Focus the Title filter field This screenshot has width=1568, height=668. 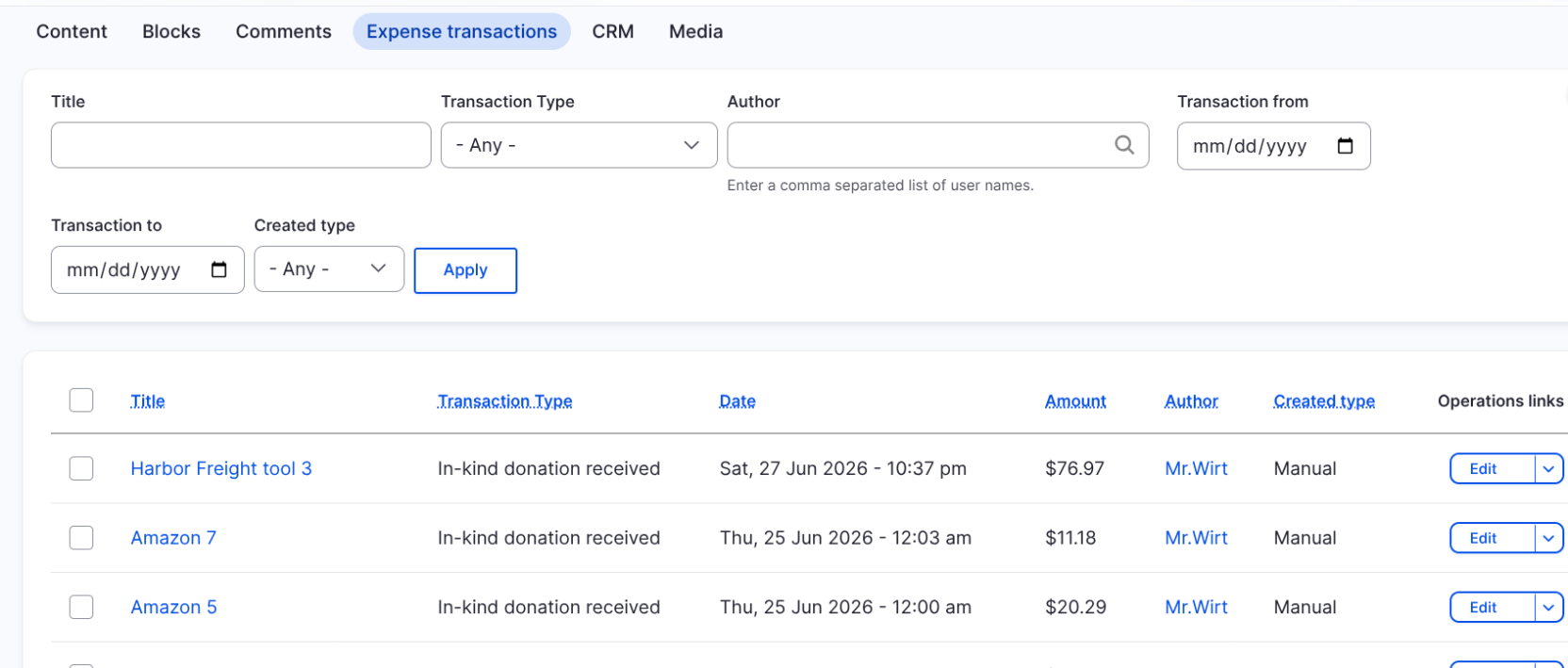pyautogui.click(x=241, y=145)
